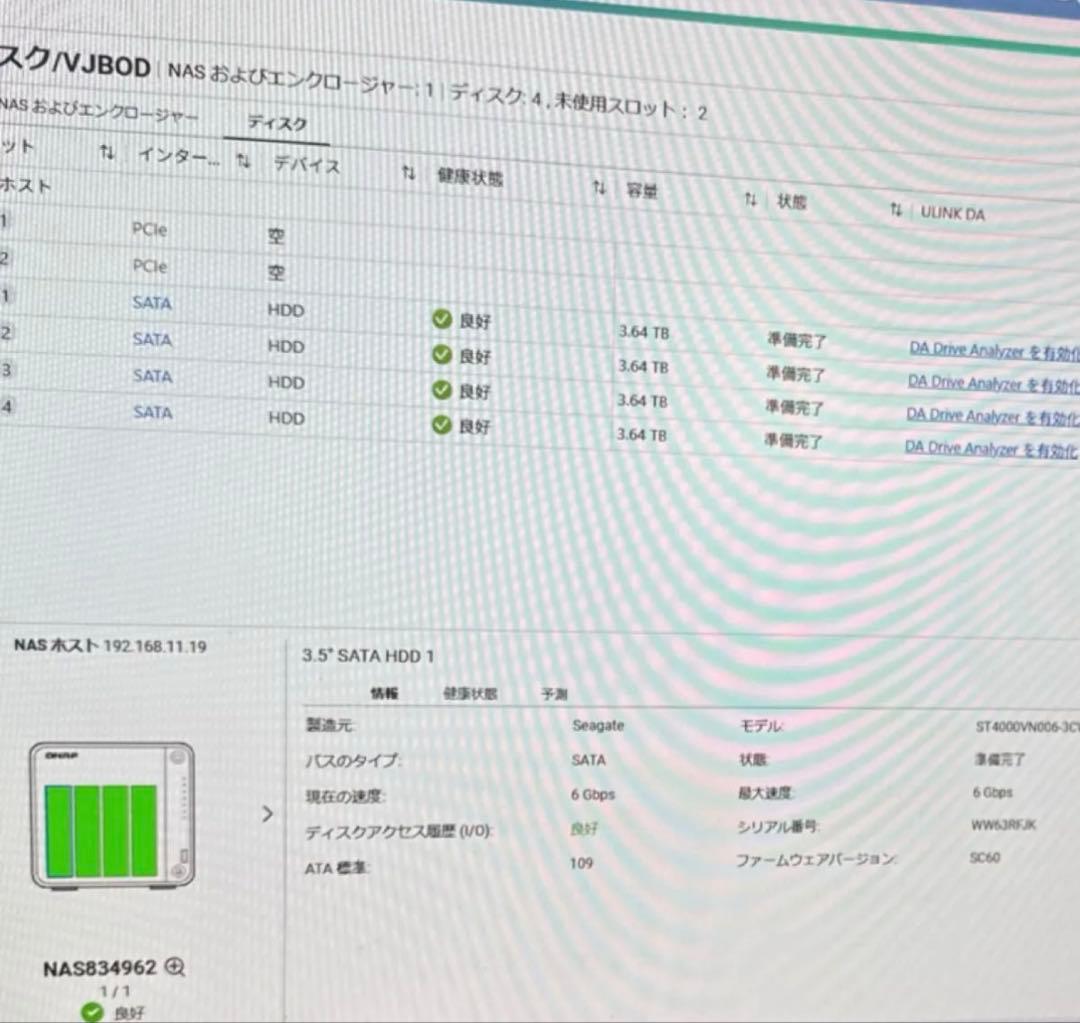
Task: Click sort arrows left of 健康状態 column header
Action: [x=408, y=173]
